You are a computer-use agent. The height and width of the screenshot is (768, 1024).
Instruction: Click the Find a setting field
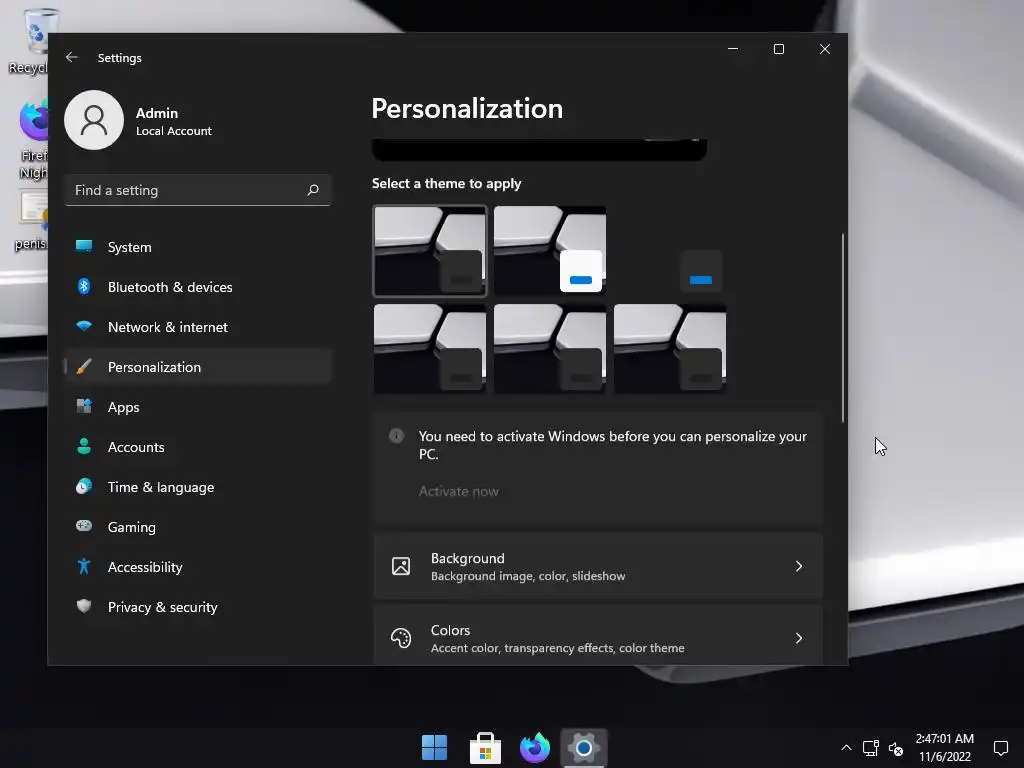(x=198, y=190)
